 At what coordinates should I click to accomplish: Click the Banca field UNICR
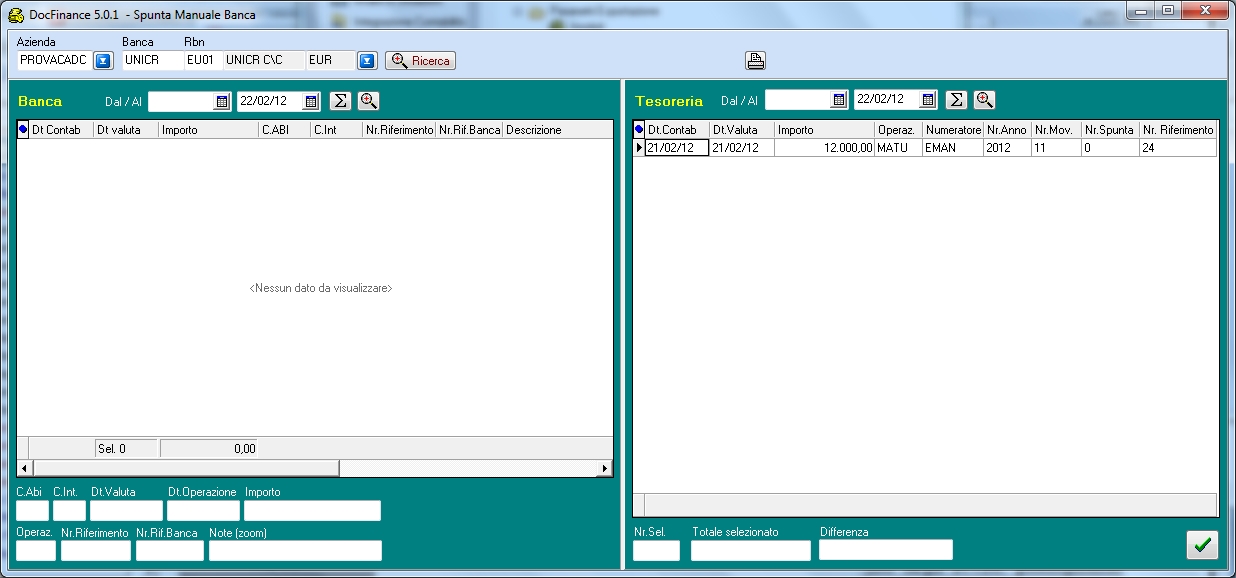point(152,61)
